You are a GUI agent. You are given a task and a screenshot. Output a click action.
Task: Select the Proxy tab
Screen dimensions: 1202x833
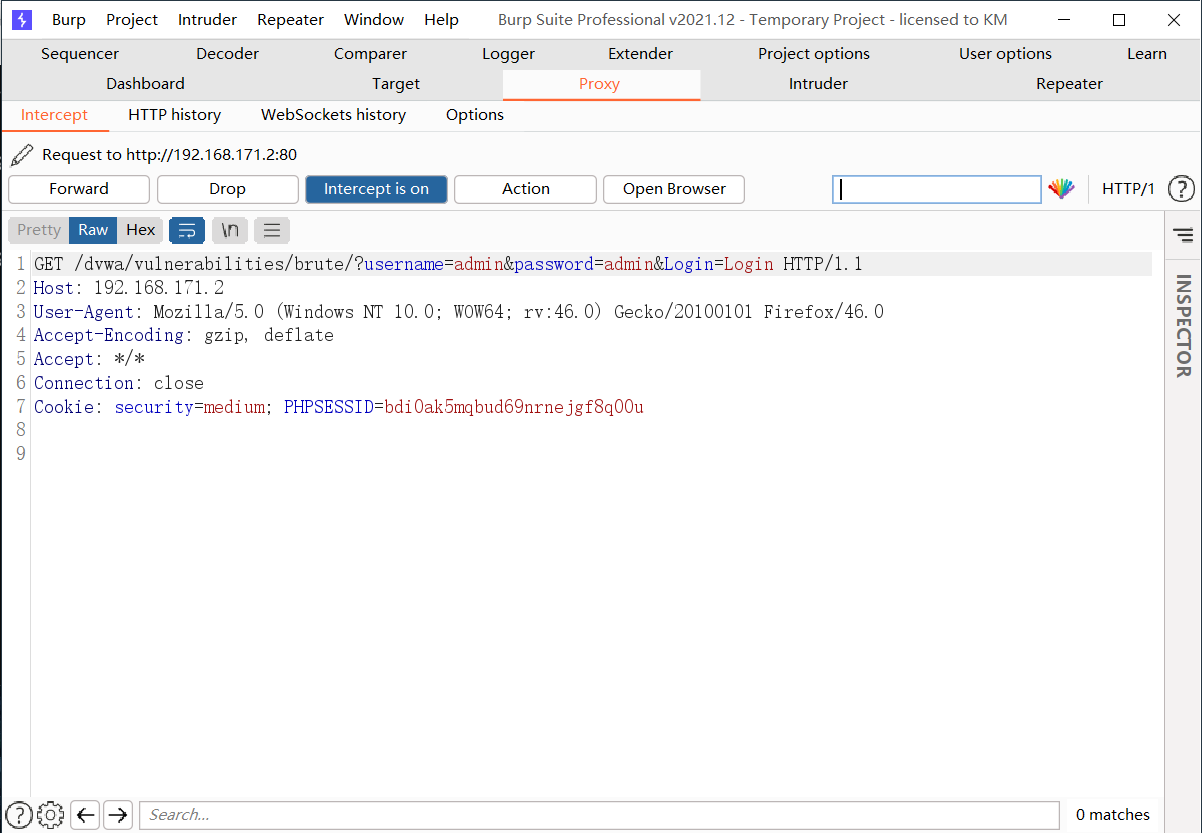pyautogui.click(x=599, y=84)
